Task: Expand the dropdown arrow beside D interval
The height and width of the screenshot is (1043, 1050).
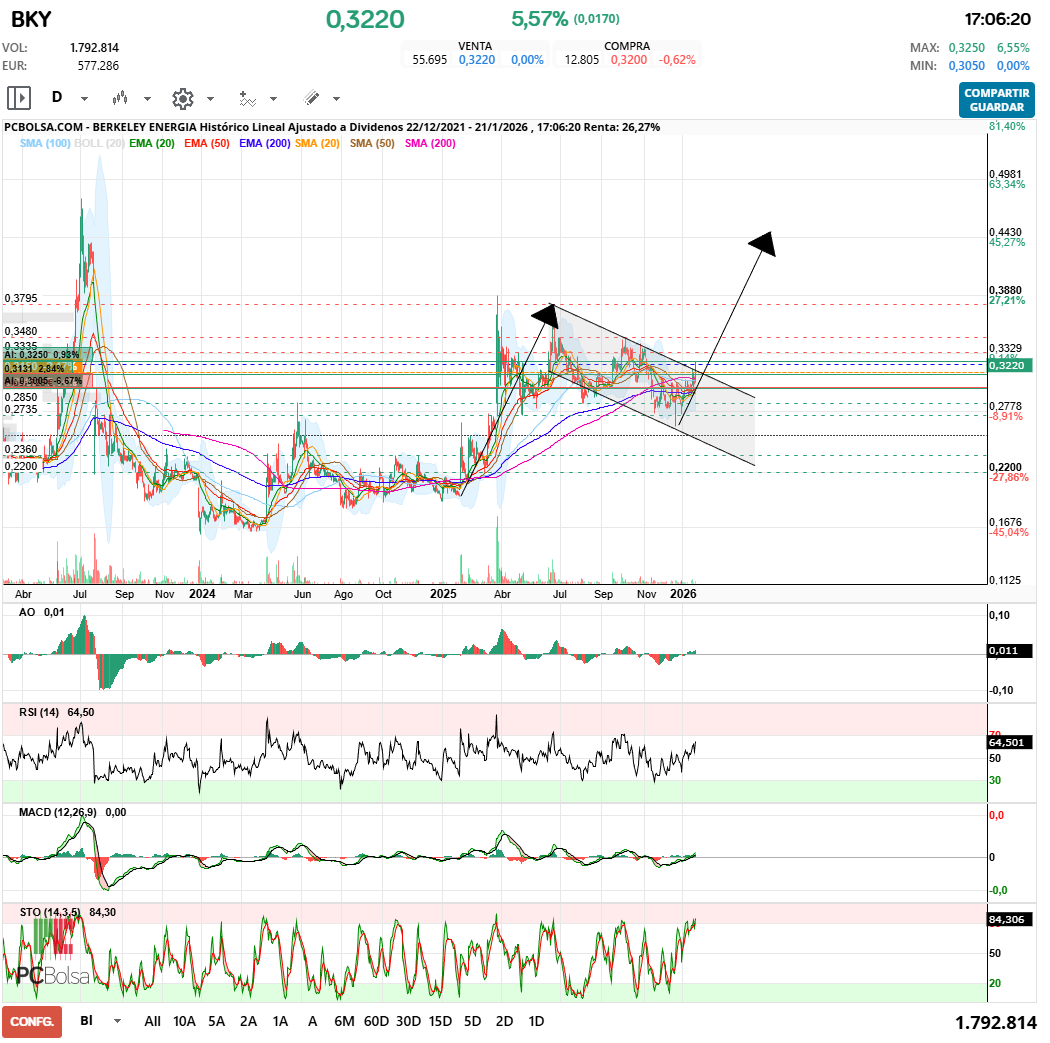Action: pyautogui.click(x=84, y=99)
